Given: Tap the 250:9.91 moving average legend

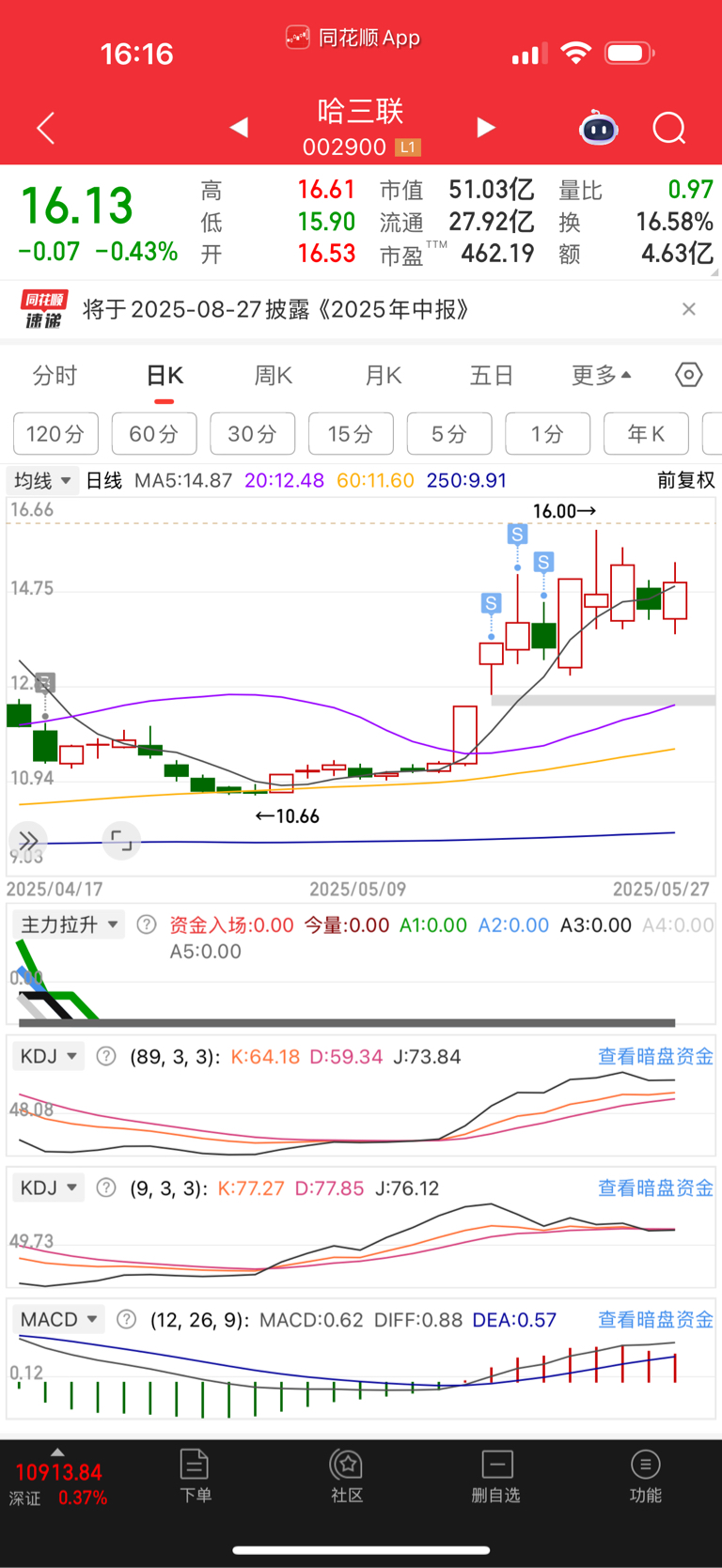Looking at the screenshot, I should [x=466, y=480].
